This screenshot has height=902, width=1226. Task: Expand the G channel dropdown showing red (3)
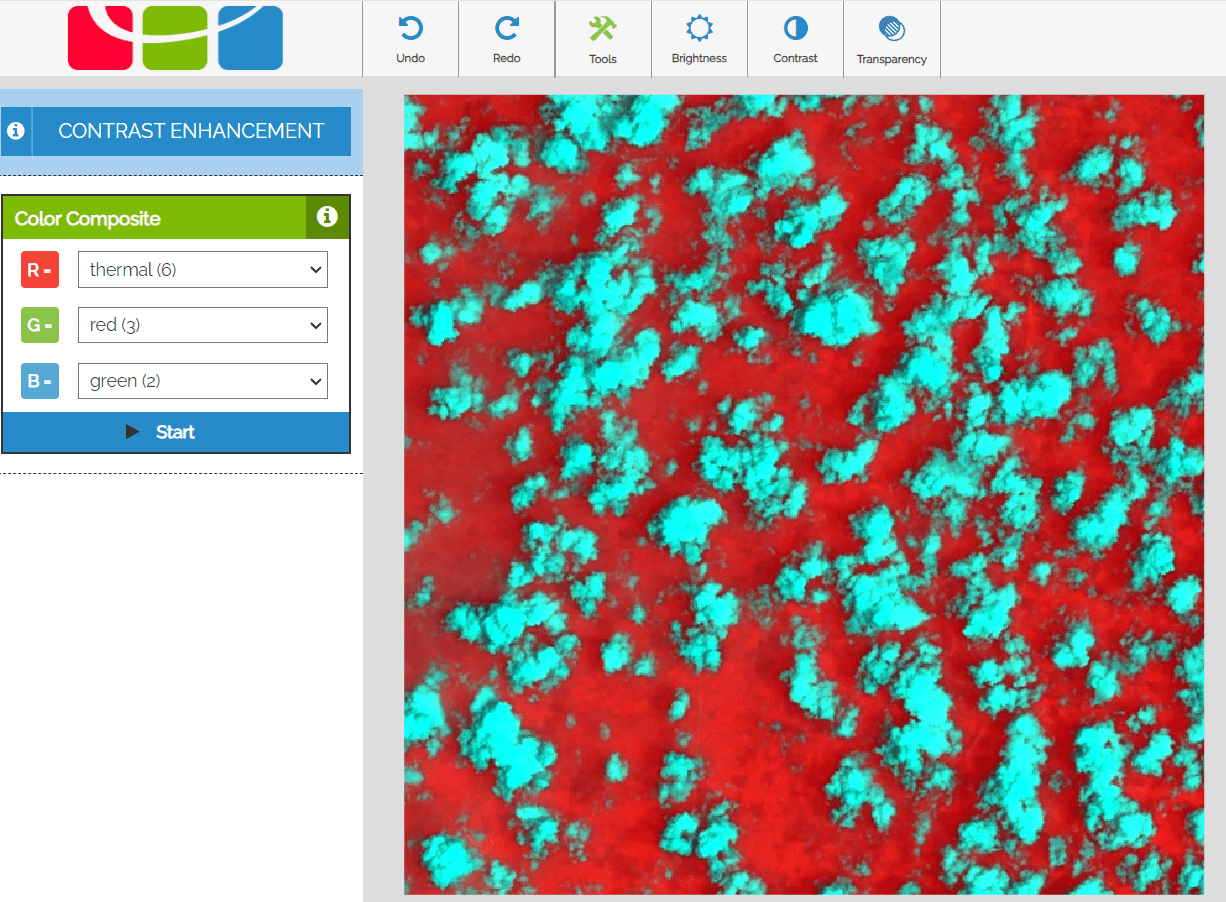coord(202,325)
